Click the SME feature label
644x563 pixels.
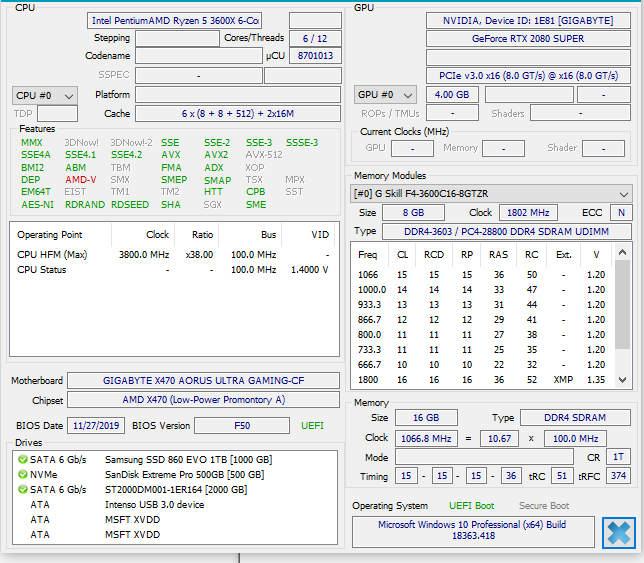256,205
